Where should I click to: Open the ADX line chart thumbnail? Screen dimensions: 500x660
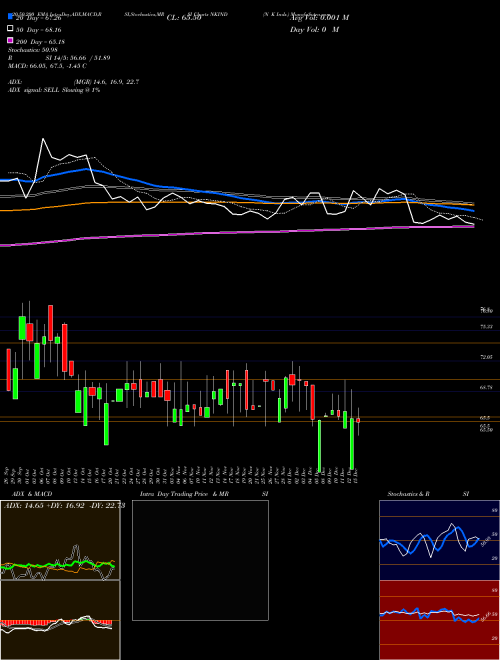coord(60,540)
